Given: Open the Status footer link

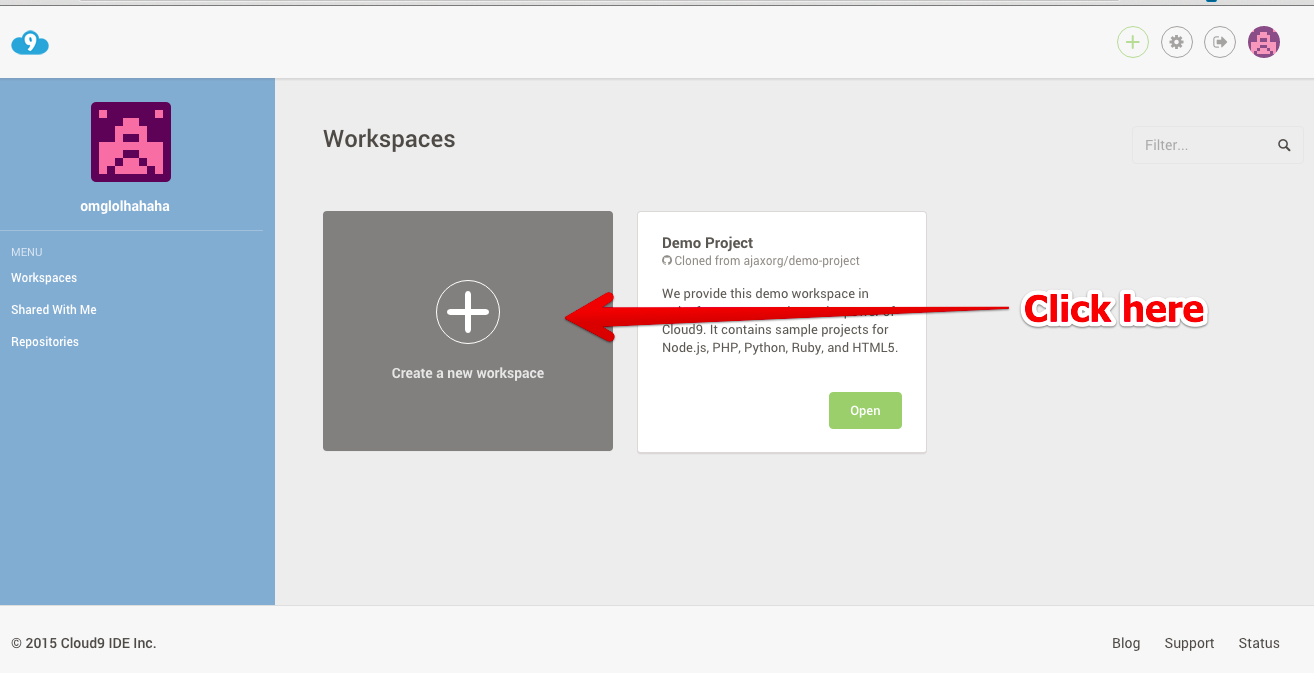Looking at the screenshot, I should (1259, 643).
